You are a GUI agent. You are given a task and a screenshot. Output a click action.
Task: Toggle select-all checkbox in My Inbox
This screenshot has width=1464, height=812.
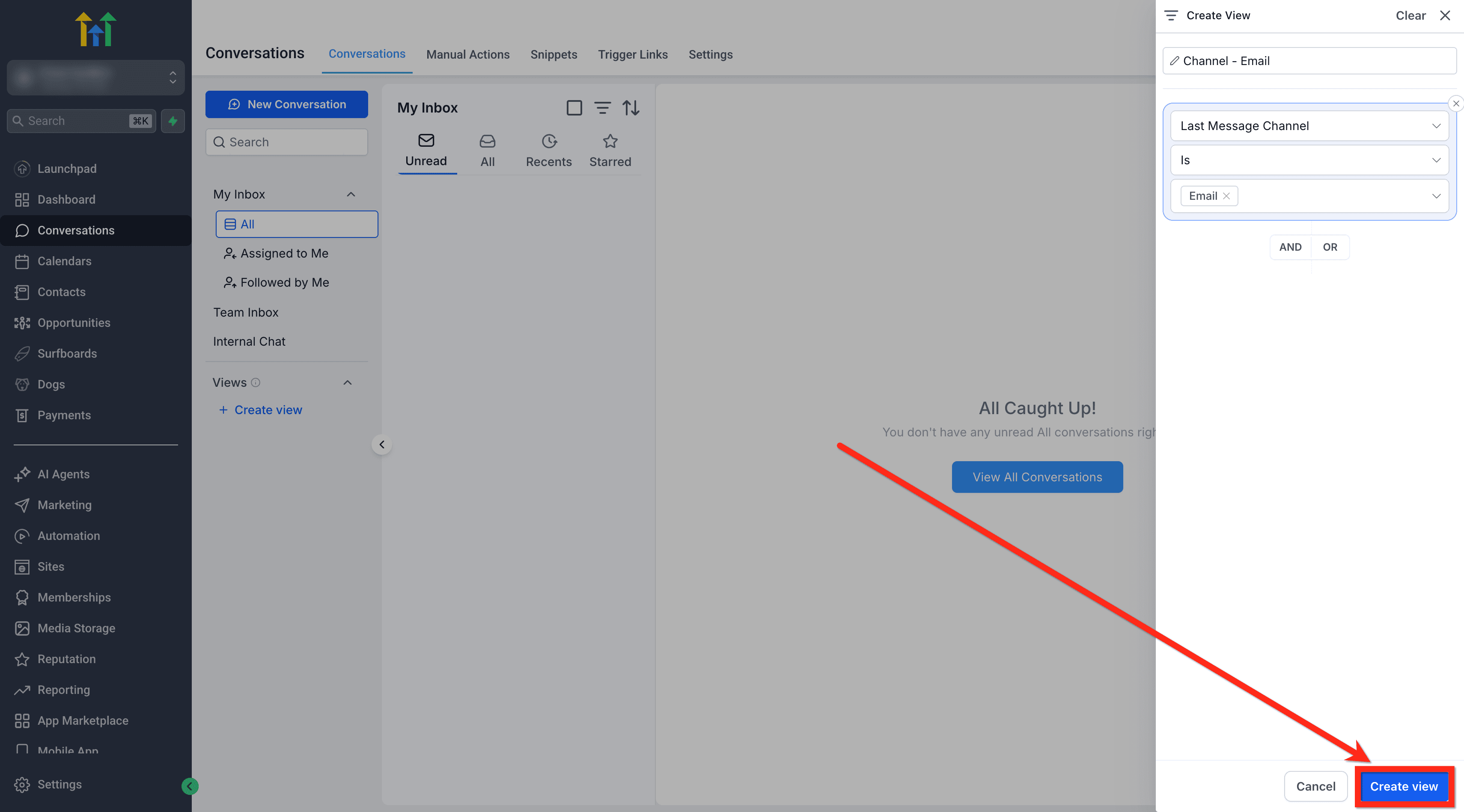click(x=574, y=107)
